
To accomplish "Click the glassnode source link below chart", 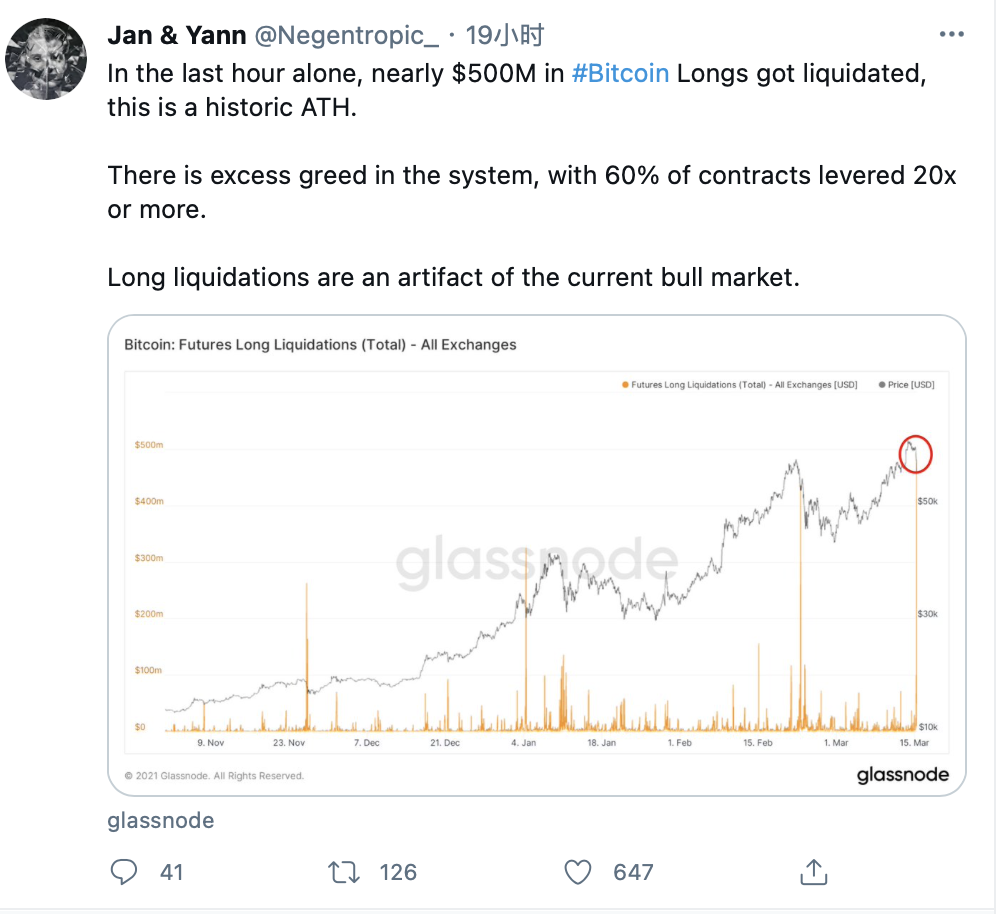I will click(x=160, y=821).
